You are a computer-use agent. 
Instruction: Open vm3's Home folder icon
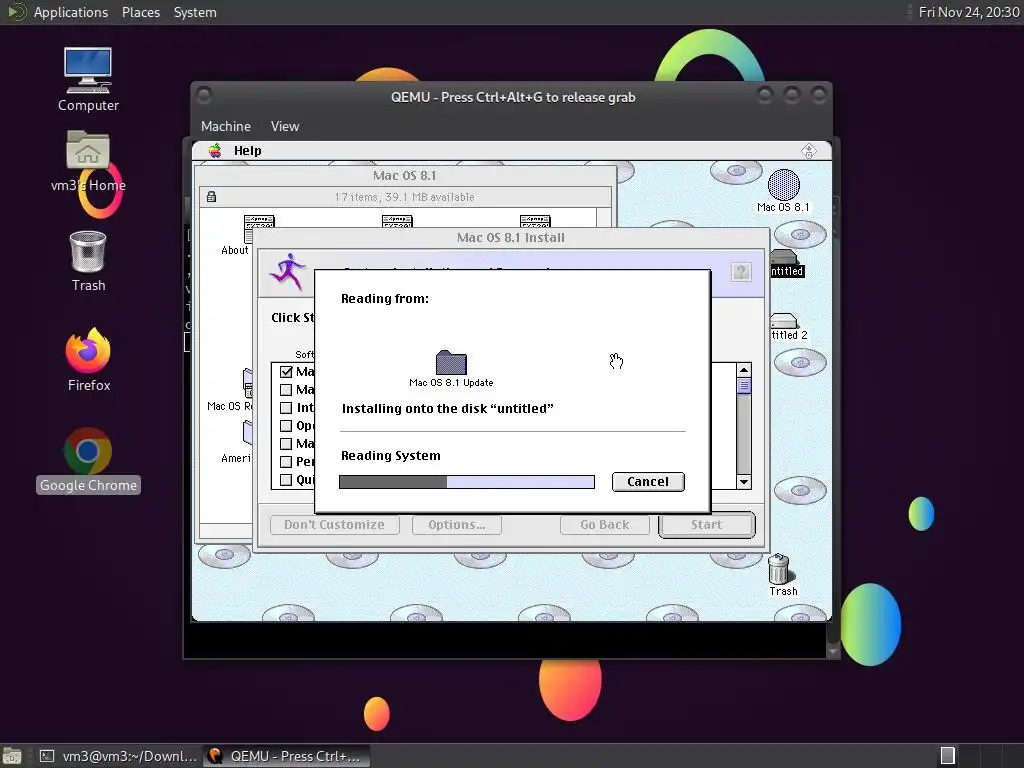(88, 161)
